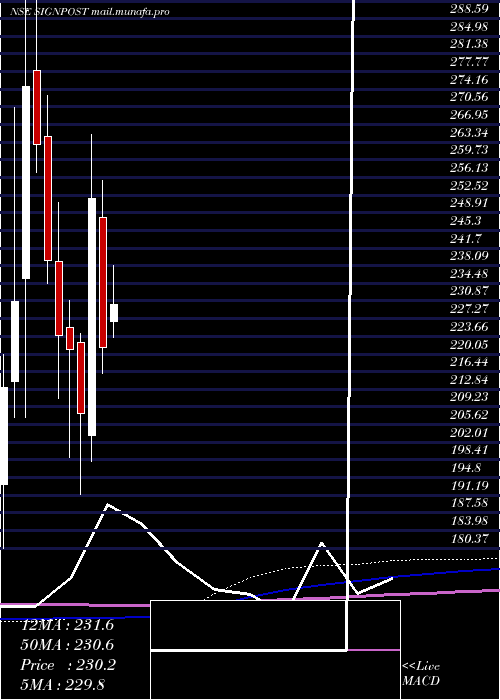Select the 187.58 price axis label
The height and width of the screenshot is (700, 500).
469,503
